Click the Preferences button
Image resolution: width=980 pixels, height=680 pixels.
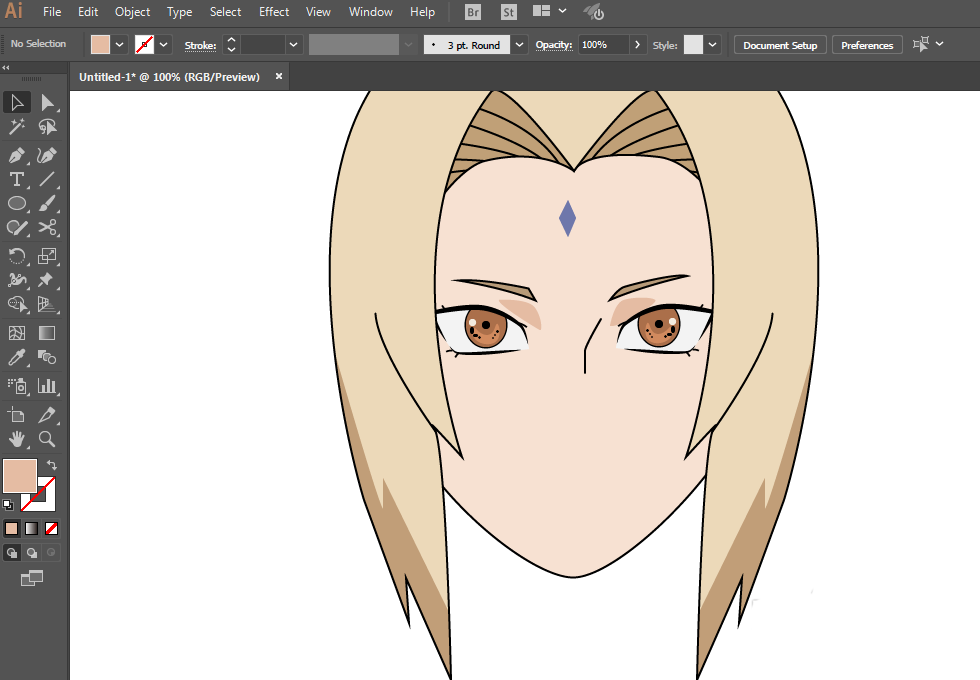click(867, 45)
